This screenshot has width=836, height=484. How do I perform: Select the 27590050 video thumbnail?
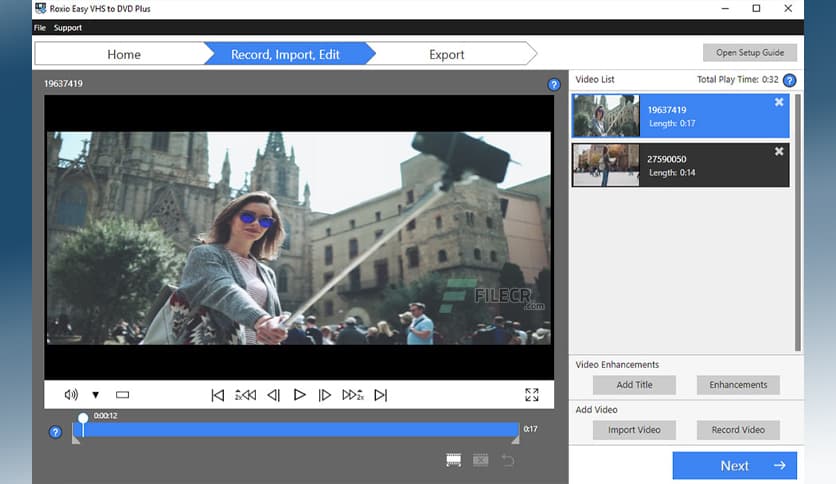click(606, 165)
